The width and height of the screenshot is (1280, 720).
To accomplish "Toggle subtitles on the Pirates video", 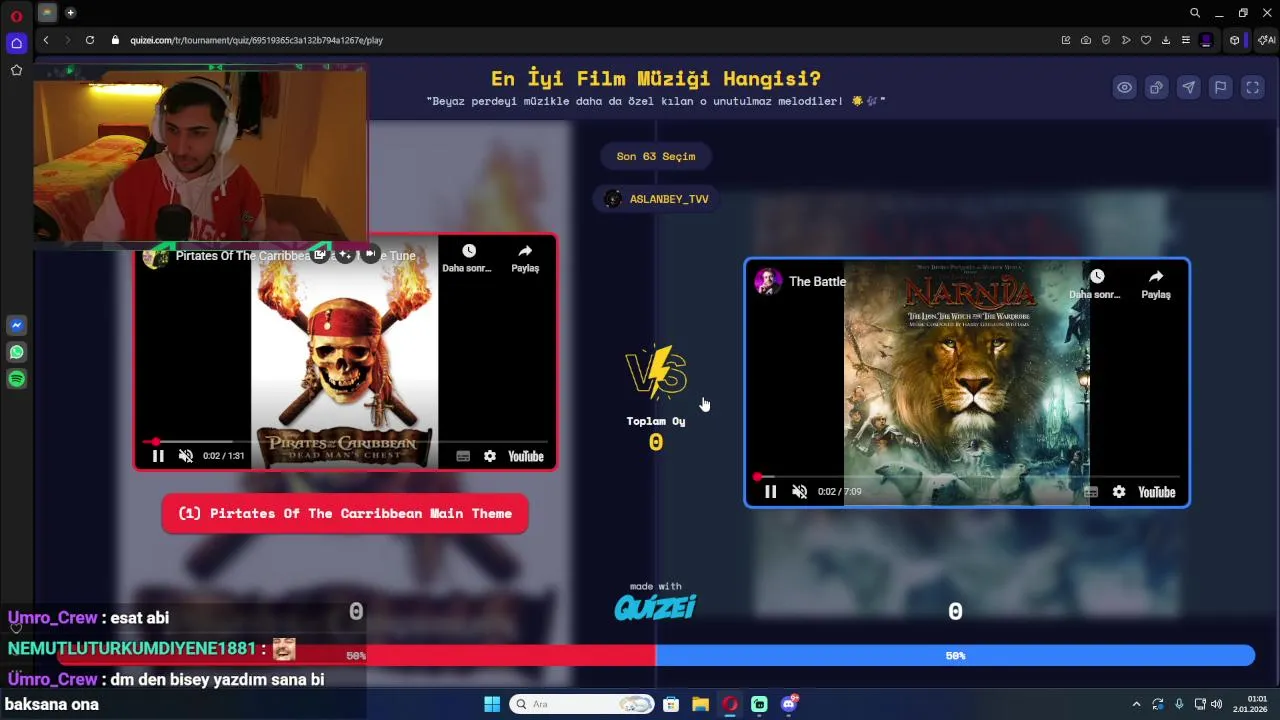I will (x=463, y=456).
